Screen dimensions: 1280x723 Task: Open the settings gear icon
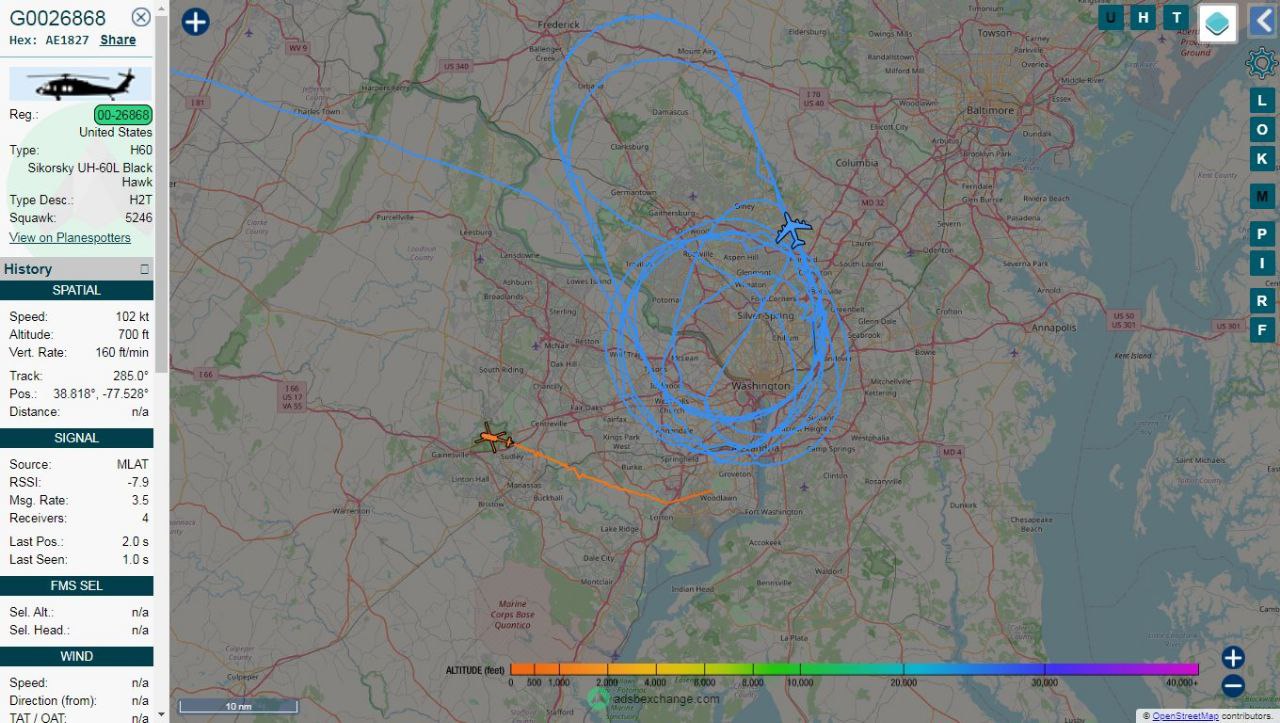tap(1261, 63)
